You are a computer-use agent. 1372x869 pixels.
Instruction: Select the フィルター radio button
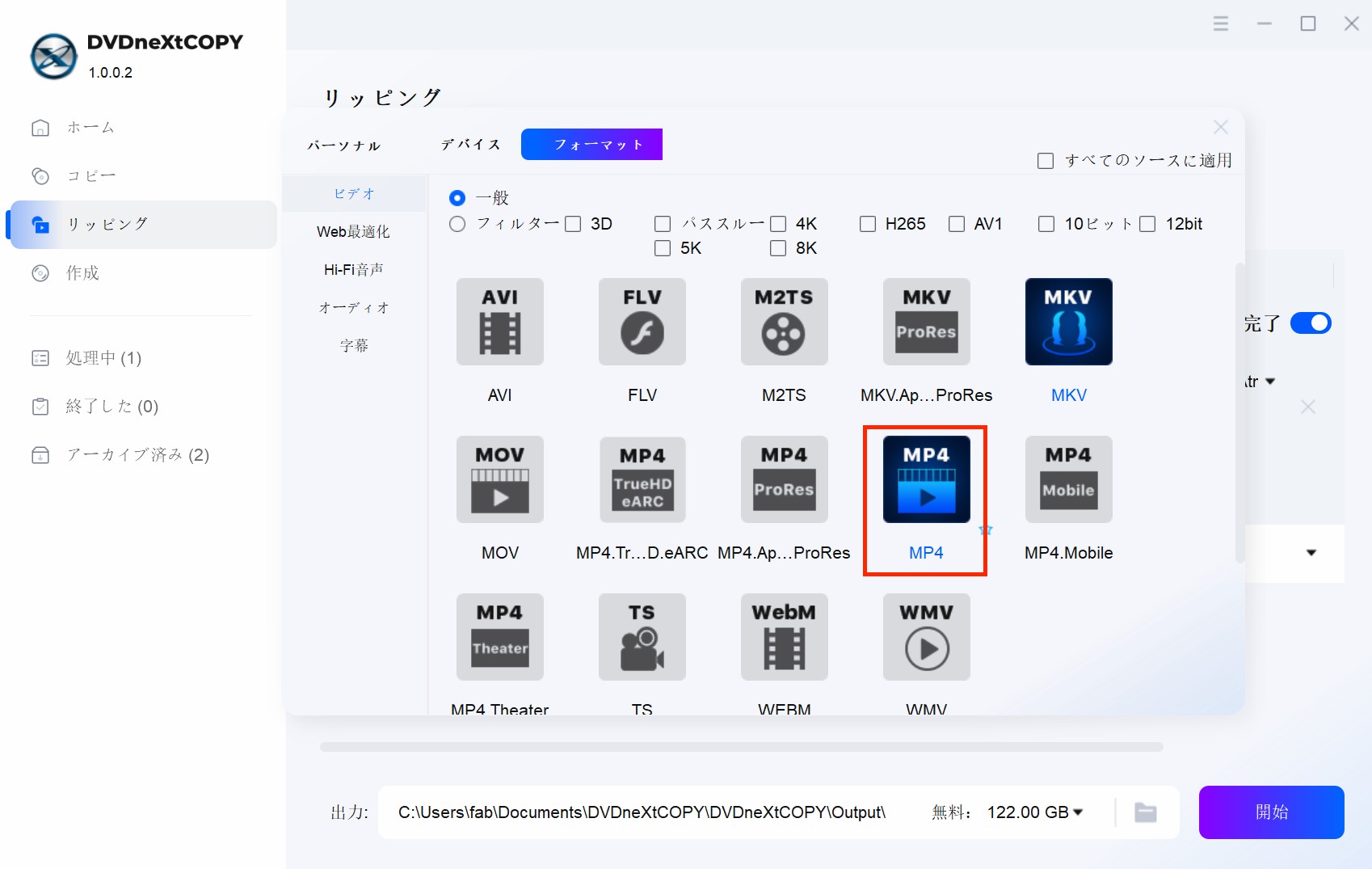click(457, 224)
